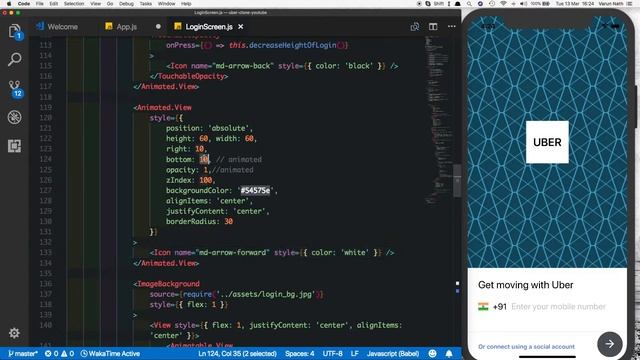Close the LoginScreen.js tab
The image size is (640, 360).
(x=241, y=27)
